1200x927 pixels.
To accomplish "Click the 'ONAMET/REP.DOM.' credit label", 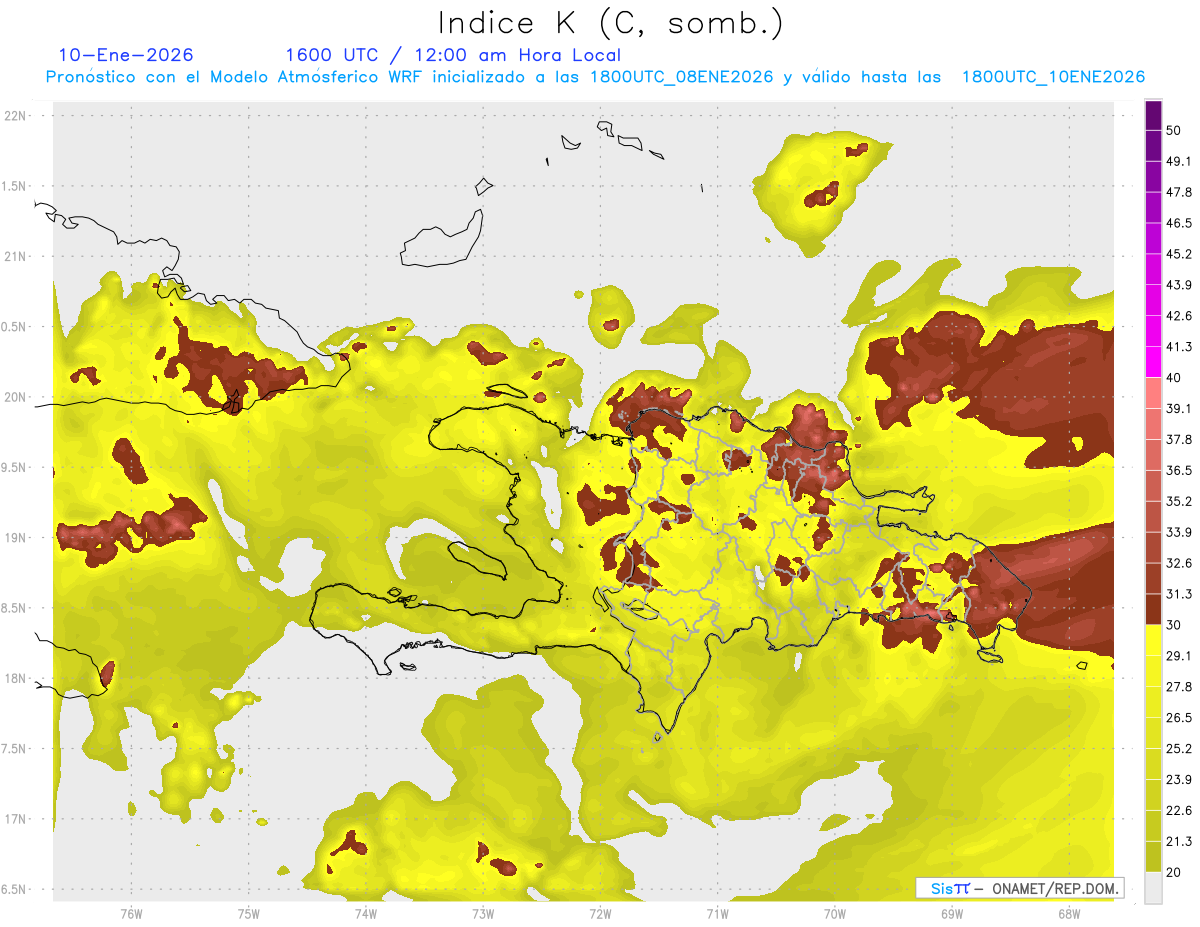I will [x=1053, y=888].
